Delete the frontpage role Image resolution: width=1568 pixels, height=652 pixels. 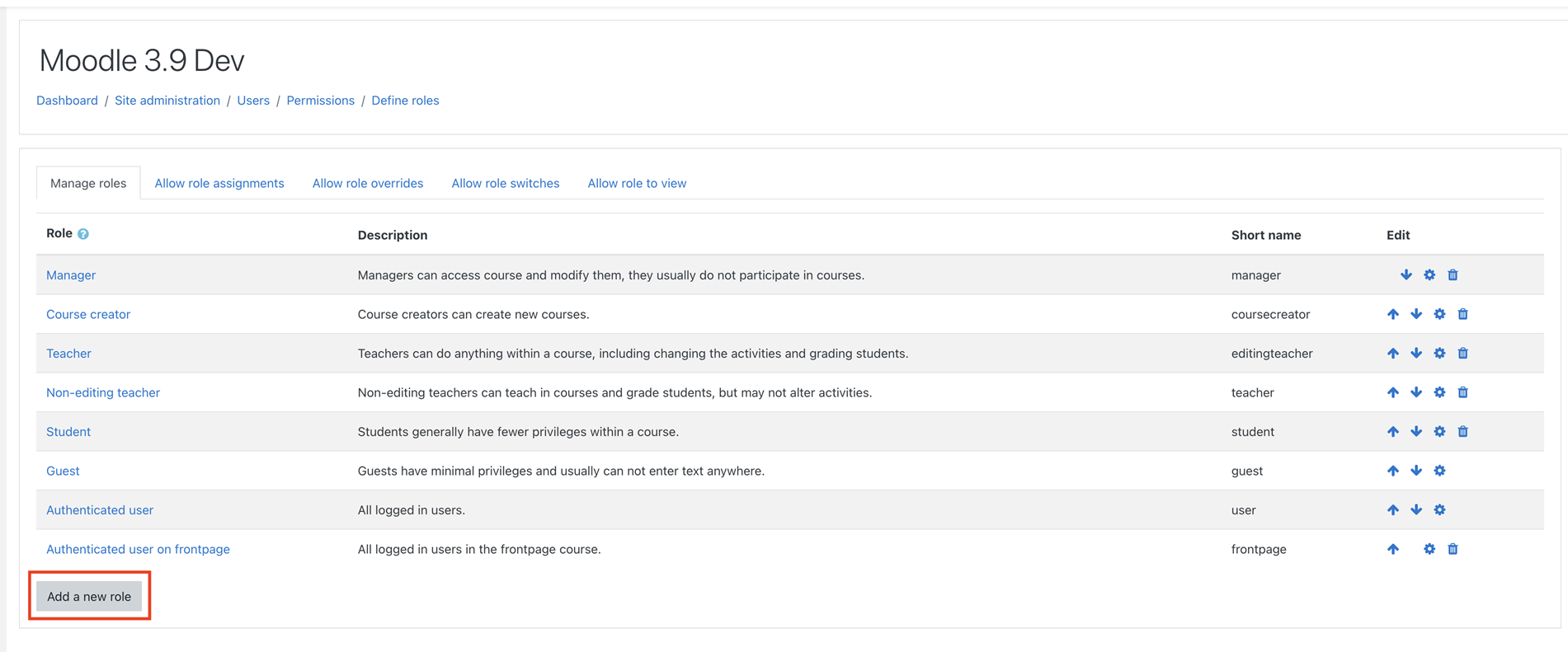(1453, 549)
